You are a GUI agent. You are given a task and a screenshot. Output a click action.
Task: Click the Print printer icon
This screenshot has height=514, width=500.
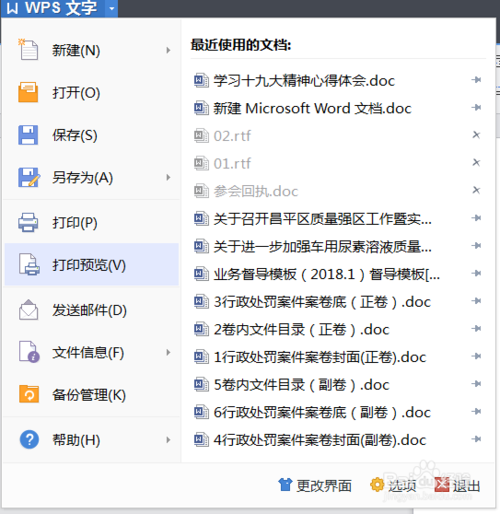(x=28, y=222)
